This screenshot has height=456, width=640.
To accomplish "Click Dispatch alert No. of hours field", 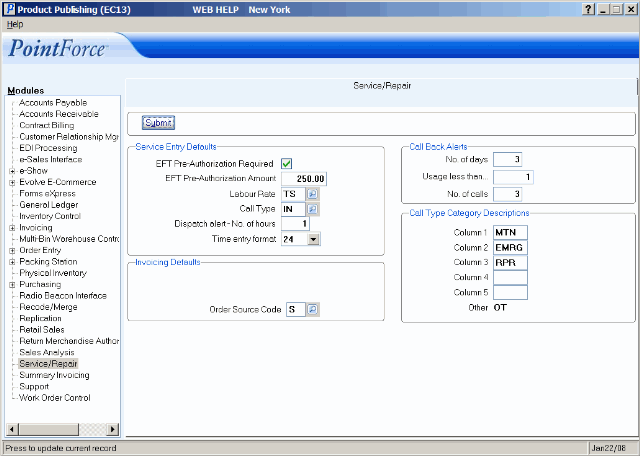I will tap(296, 224).
